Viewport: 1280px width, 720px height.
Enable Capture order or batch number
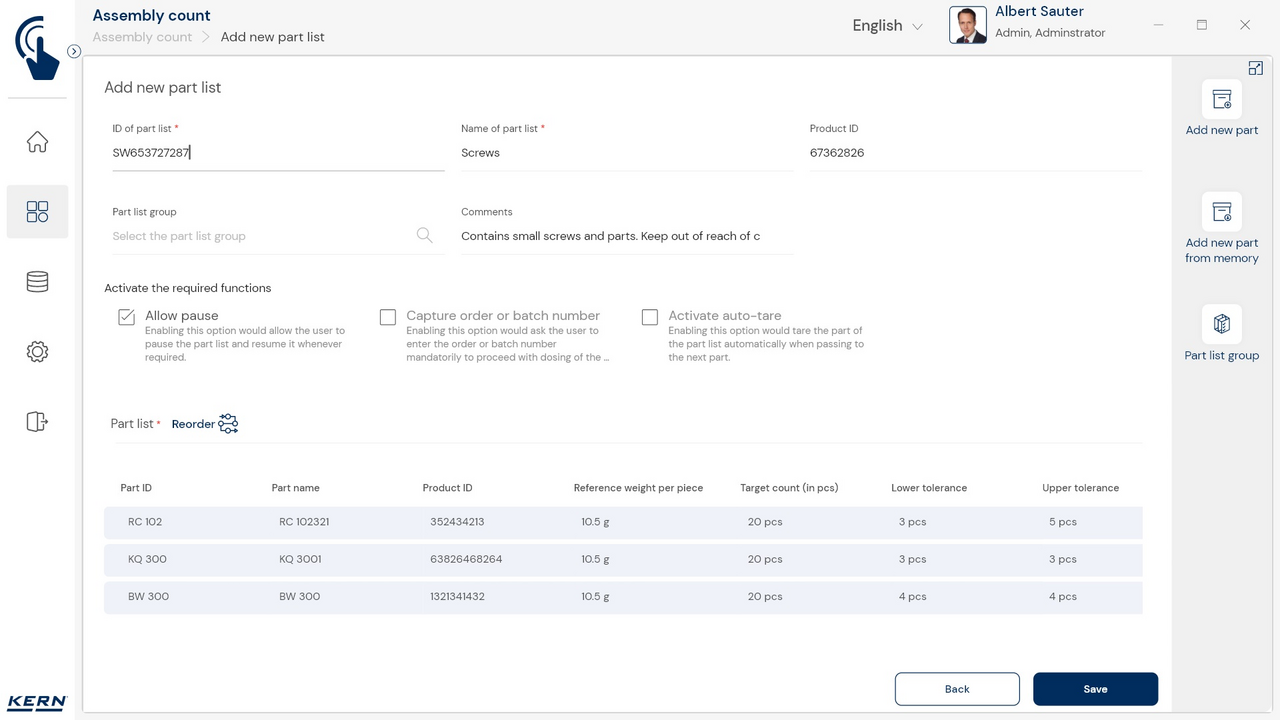[388, 317]
